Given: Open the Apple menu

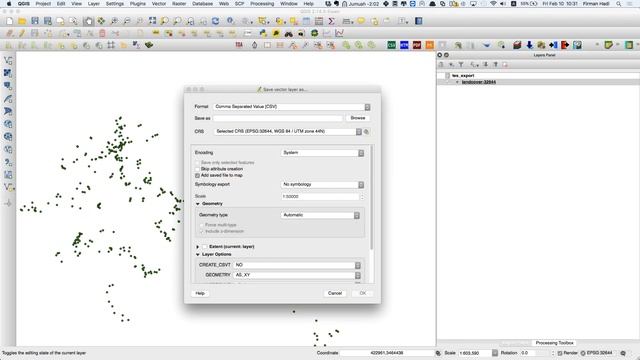Looking at the screenshot, I should click(x=9, y=4).
